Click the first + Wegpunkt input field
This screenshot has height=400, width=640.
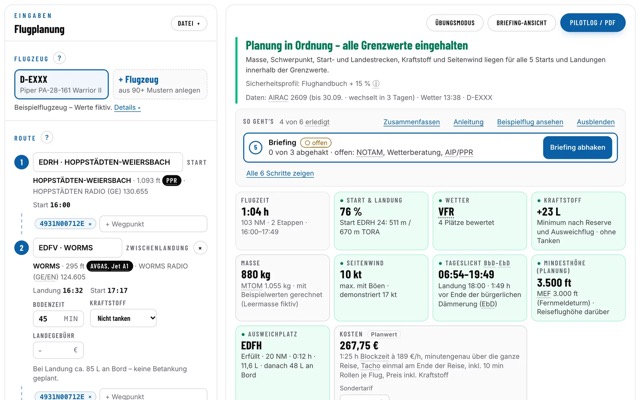[x=153, y=224]
